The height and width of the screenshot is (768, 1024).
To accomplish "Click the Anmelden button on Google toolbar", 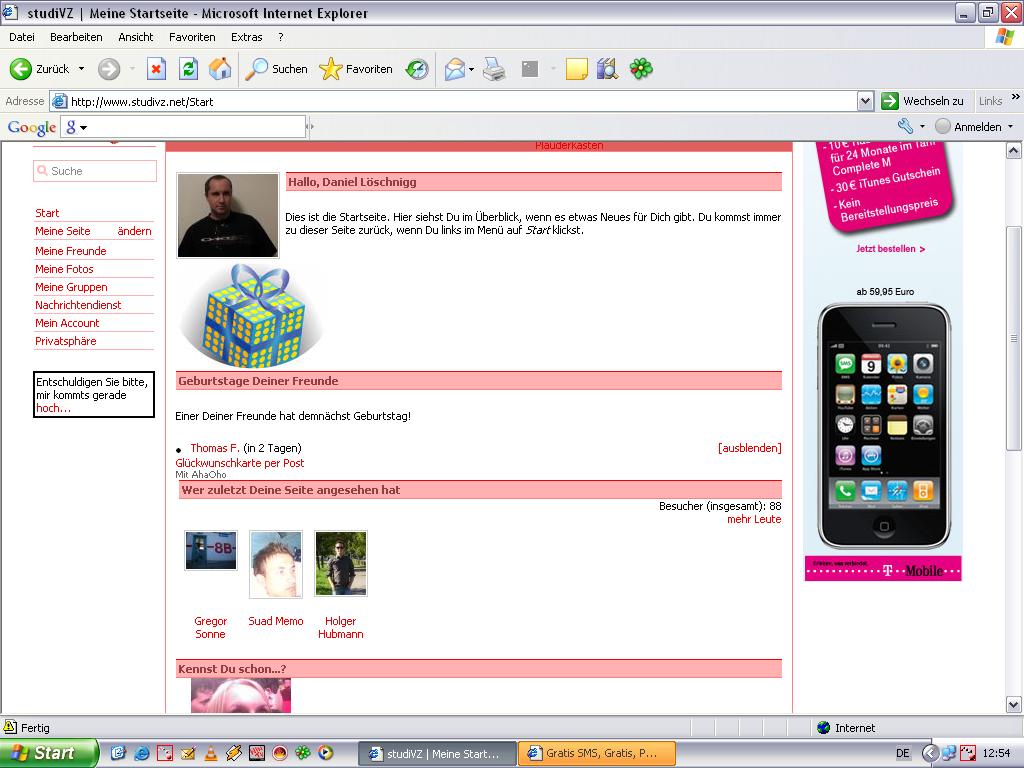I will coord(969,127).
